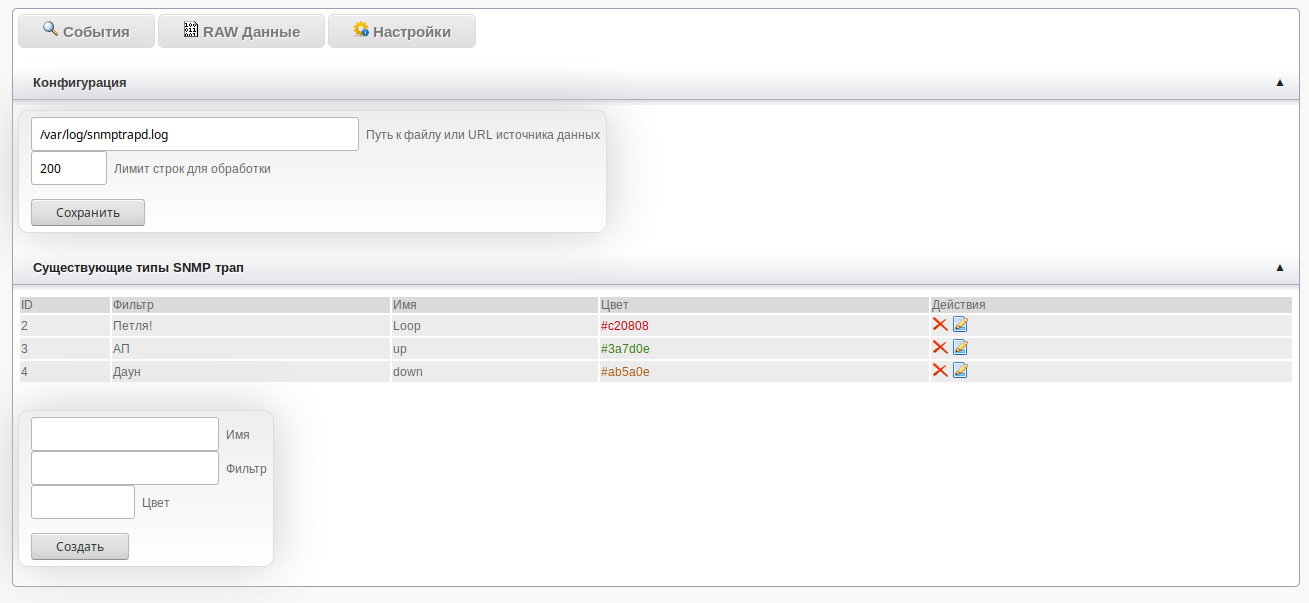This screenshot has width=1309, height=603.
Task: Edit the down trap type
Action: point(960,370)
